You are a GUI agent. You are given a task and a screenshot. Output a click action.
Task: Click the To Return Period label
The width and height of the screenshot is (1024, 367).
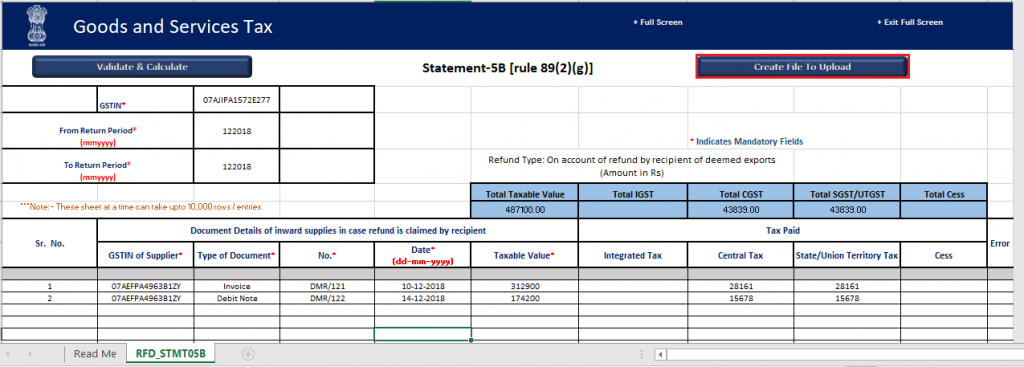[98, 166]
